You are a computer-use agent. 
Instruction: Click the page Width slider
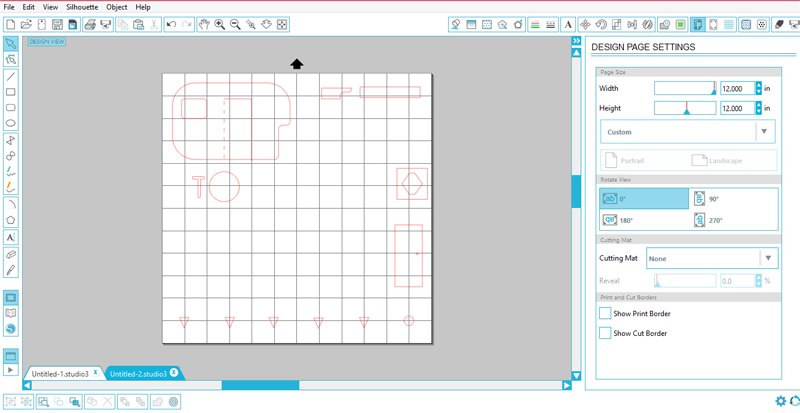[685, 88]
